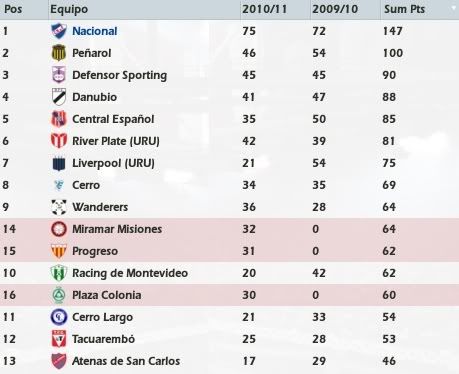Viewport: 459px width, 374px height.
Task: Select the Liverpool (URU) dark blue badge
Action: point(59,163)
